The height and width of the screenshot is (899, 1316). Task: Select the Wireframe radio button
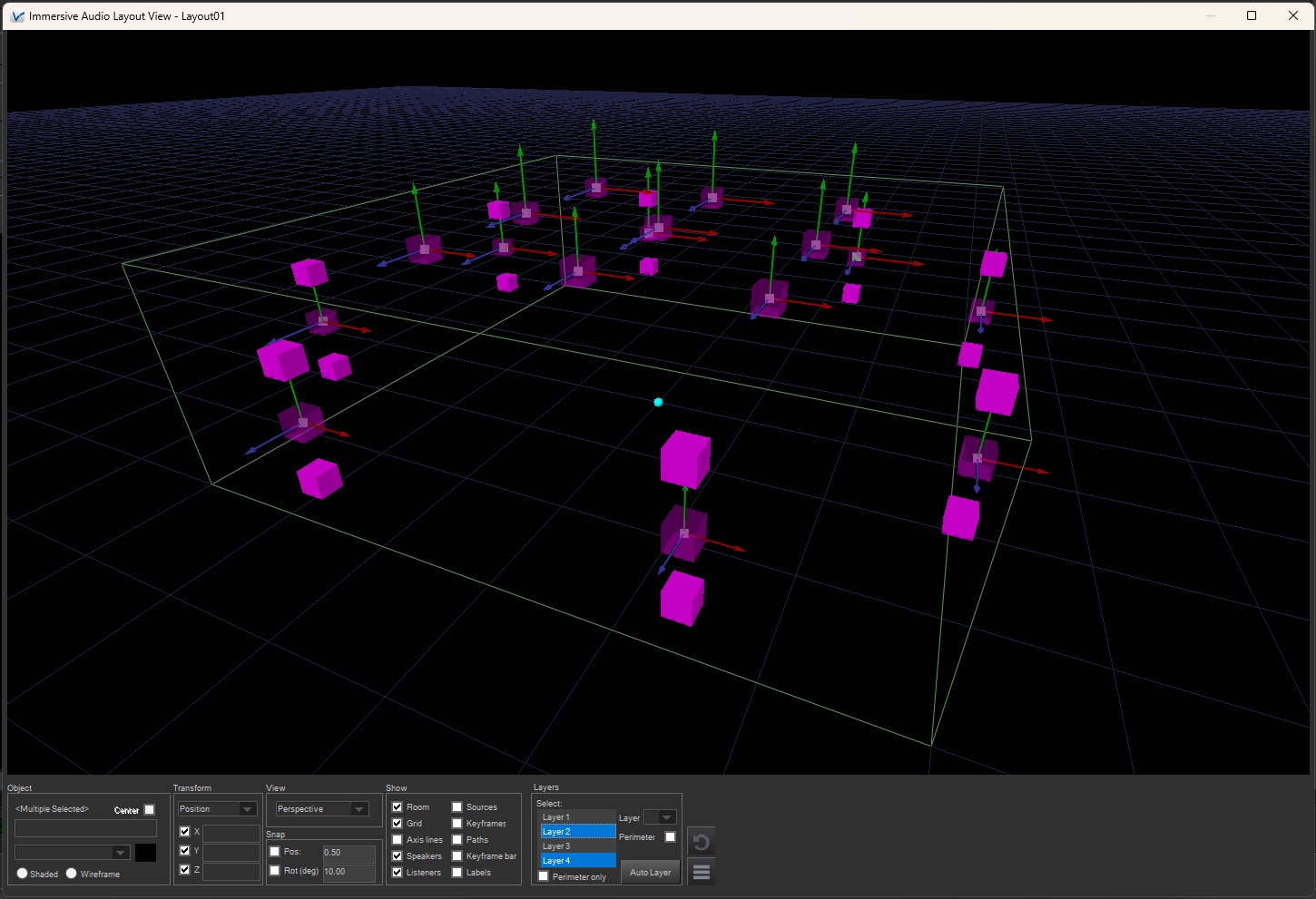pos(72,874)
